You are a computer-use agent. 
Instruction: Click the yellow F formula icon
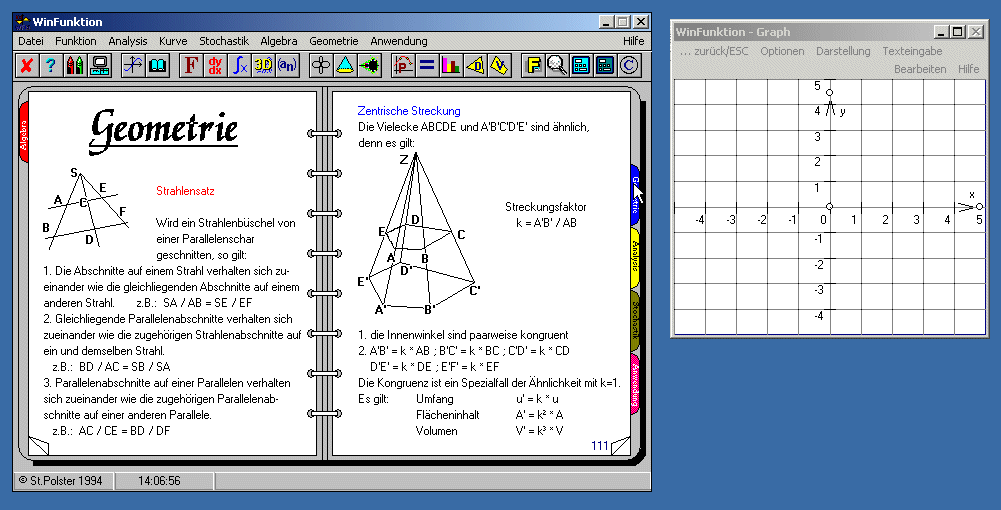coord(532,65)
